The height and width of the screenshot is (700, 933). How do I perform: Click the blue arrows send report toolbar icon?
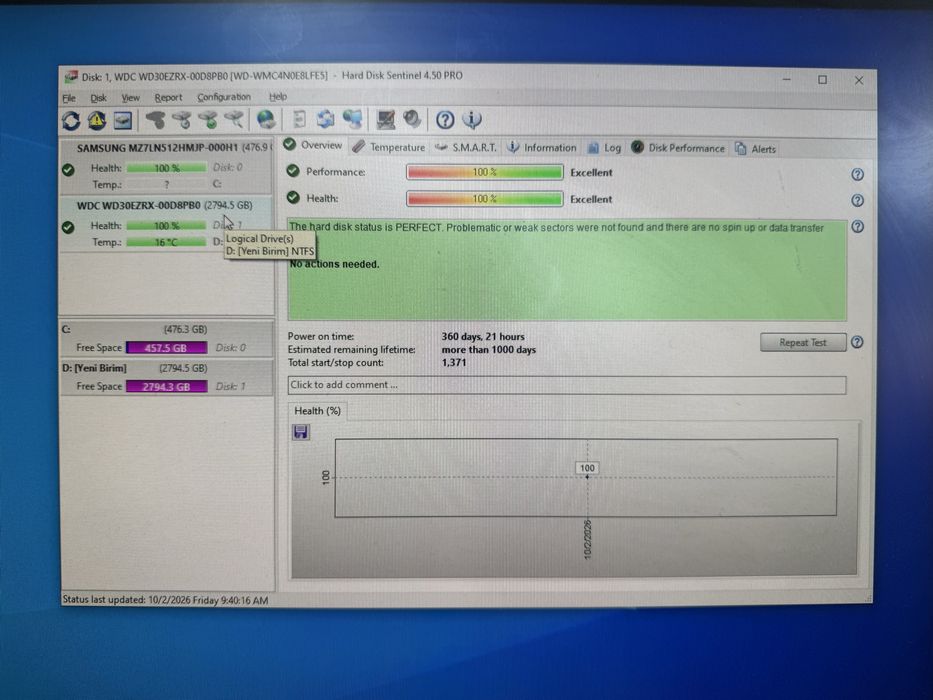click(x=325, y=120)
